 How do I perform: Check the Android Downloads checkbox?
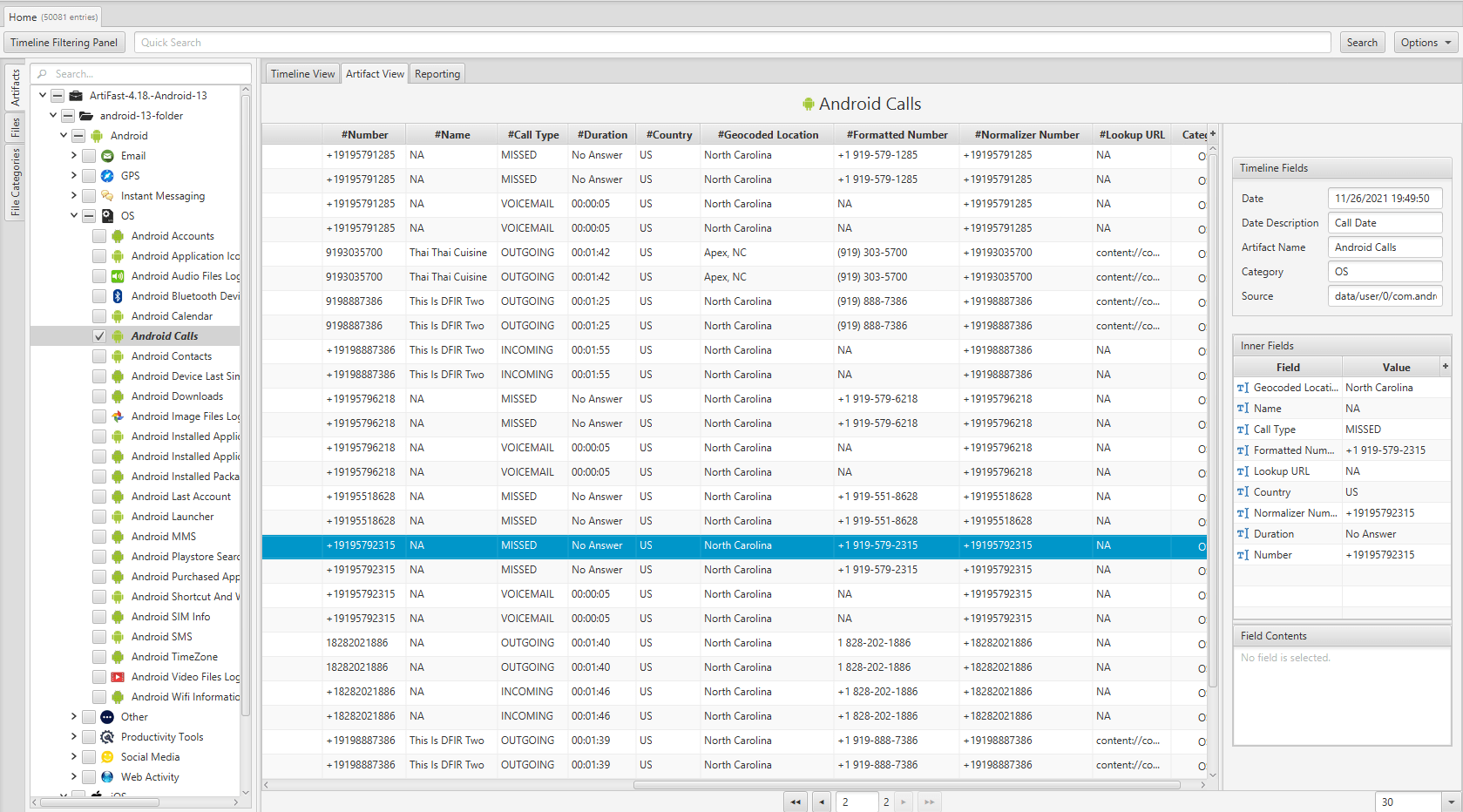(x=99, y=396)
